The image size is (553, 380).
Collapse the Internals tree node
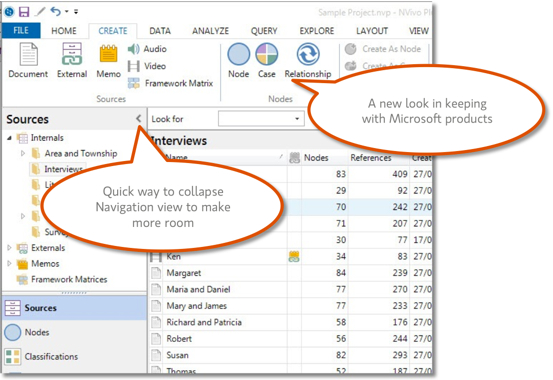[10, 138]
